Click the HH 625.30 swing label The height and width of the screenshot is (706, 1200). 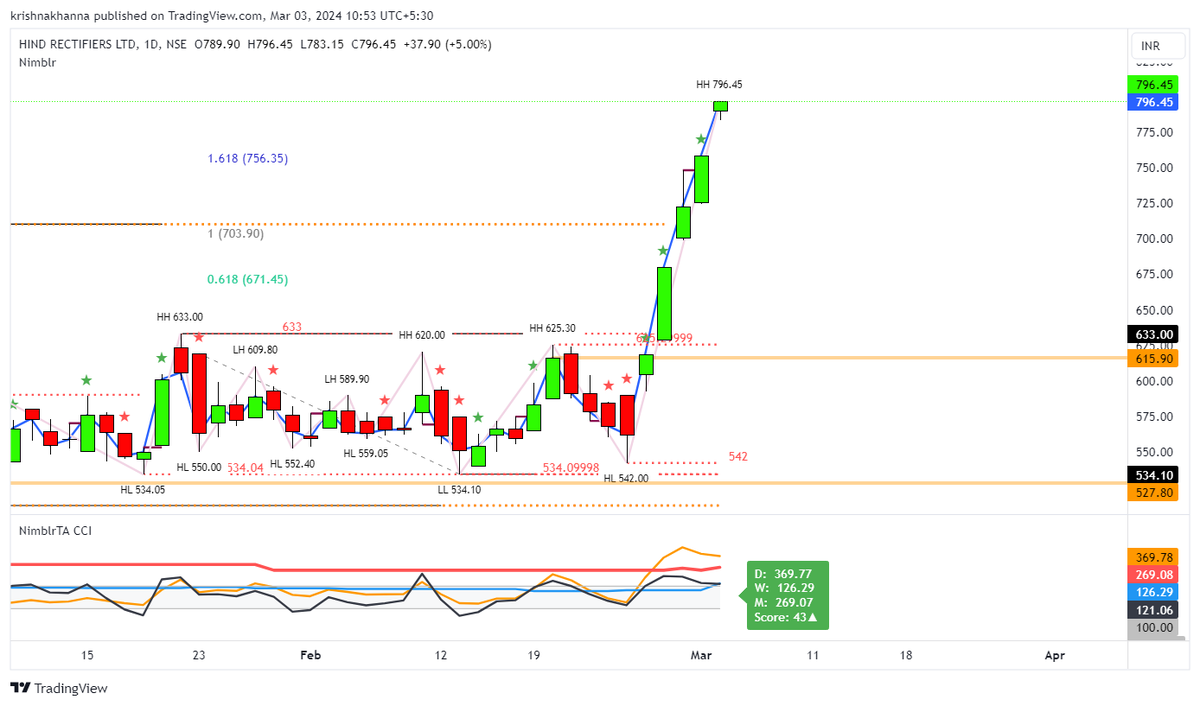552,328
